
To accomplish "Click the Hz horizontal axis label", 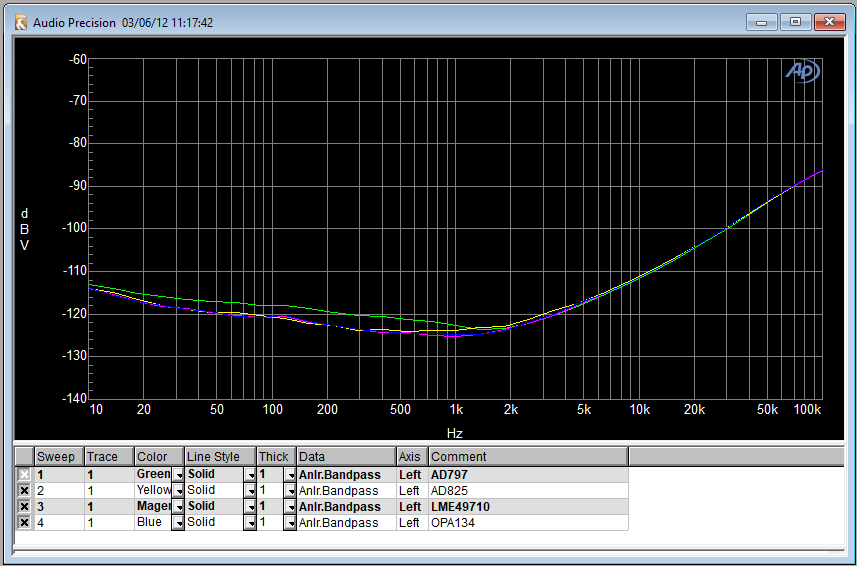I will [455, 433].
